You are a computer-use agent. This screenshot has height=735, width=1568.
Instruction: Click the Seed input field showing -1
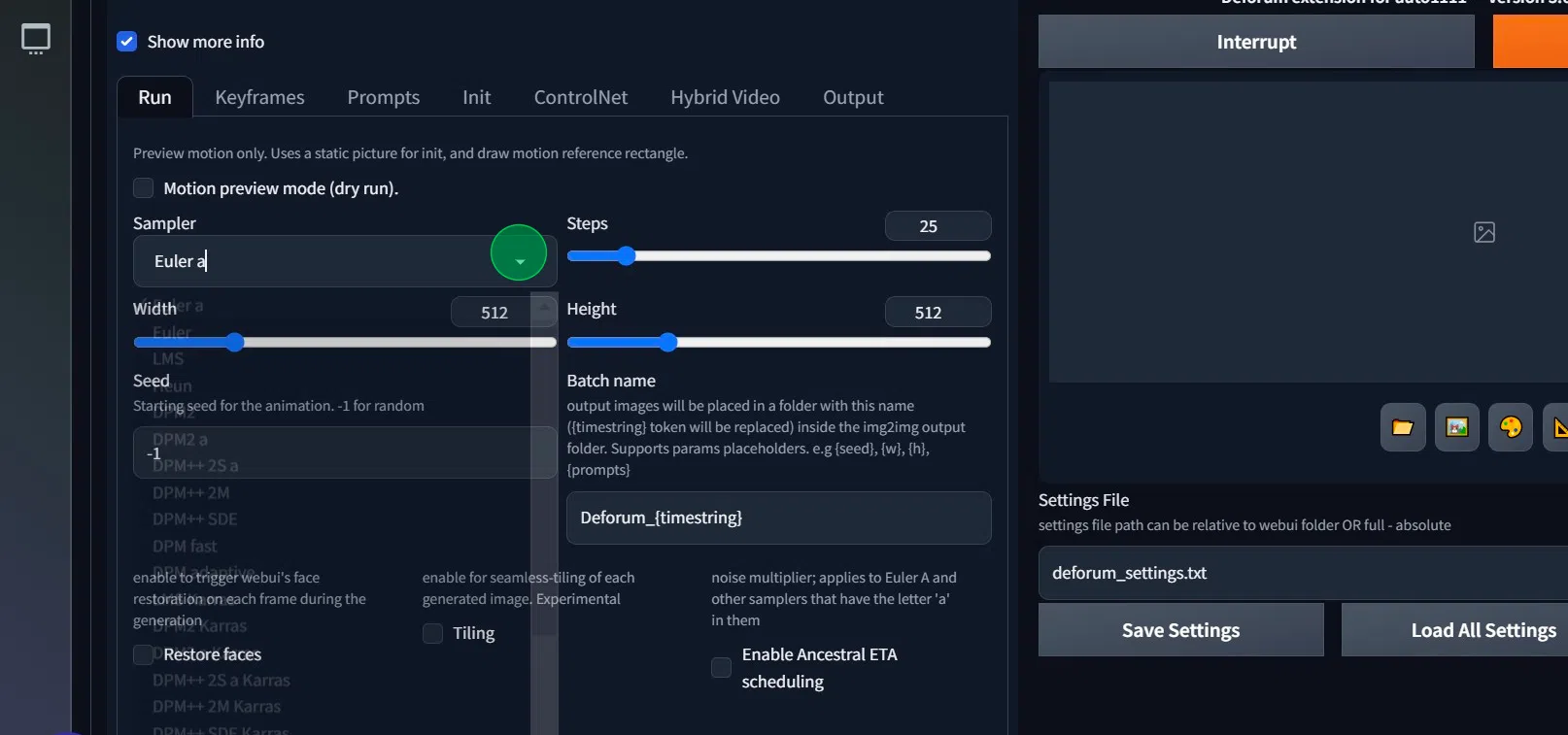click(345, 452)
